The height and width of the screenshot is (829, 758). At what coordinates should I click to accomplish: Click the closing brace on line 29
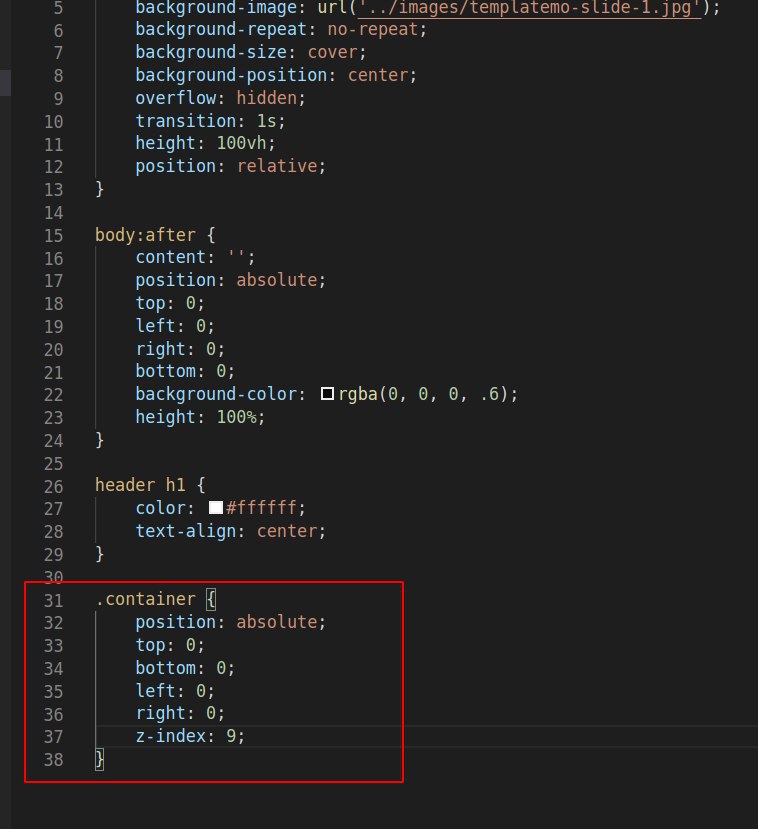point(99,554)
